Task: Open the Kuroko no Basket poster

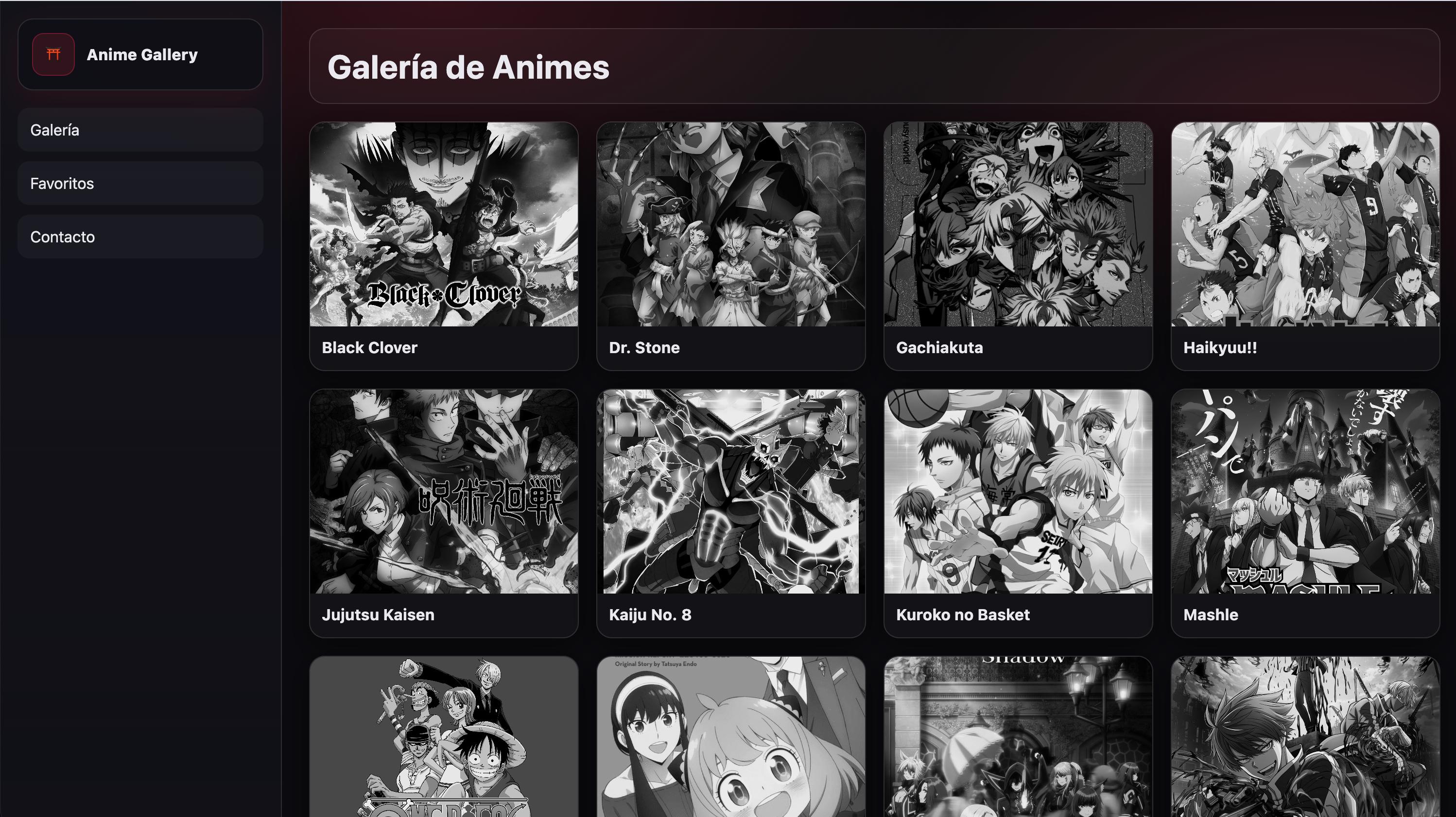Action: coord(1018,492)
